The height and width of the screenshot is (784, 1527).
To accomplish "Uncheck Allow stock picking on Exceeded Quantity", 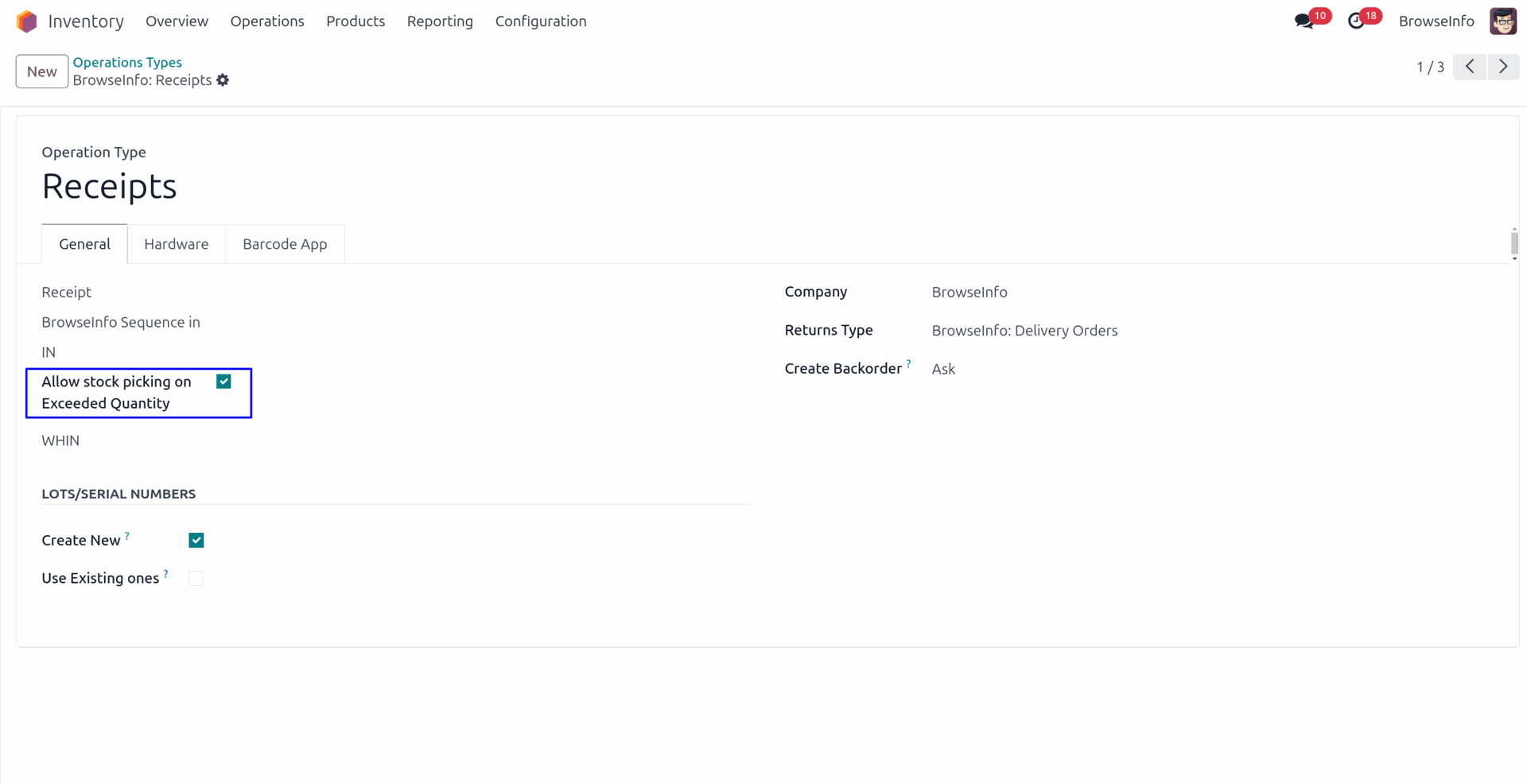I will point(223,382).
